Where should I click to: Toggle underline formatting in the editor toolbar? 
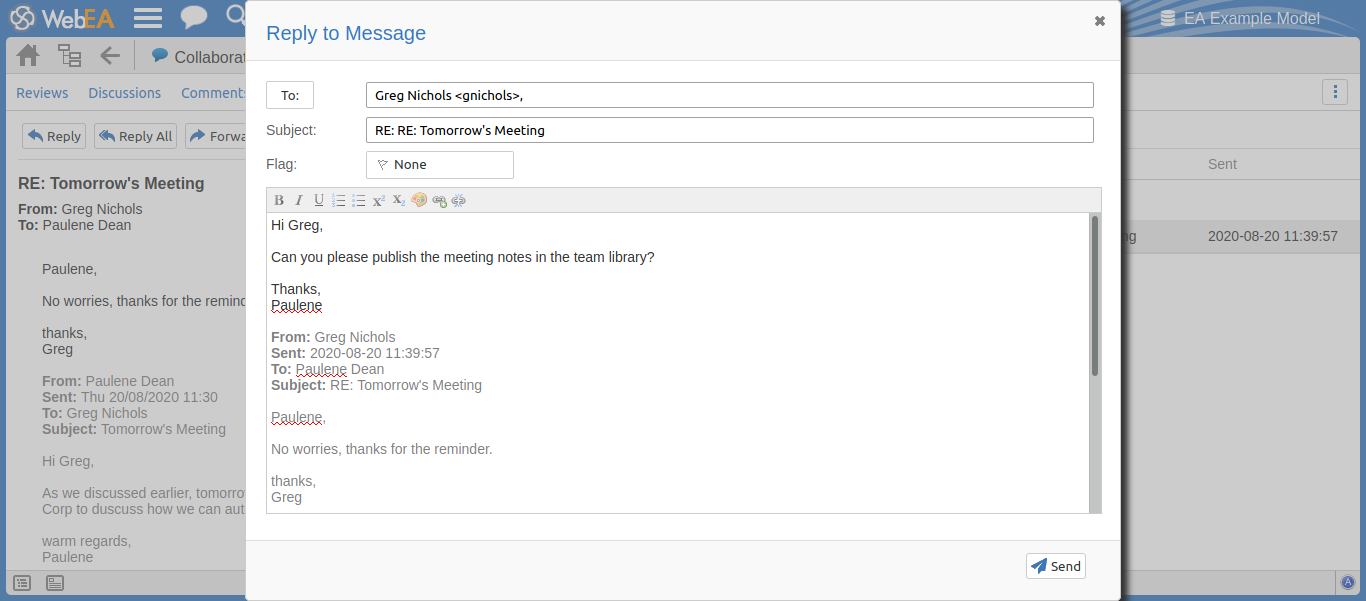point(319,200)
